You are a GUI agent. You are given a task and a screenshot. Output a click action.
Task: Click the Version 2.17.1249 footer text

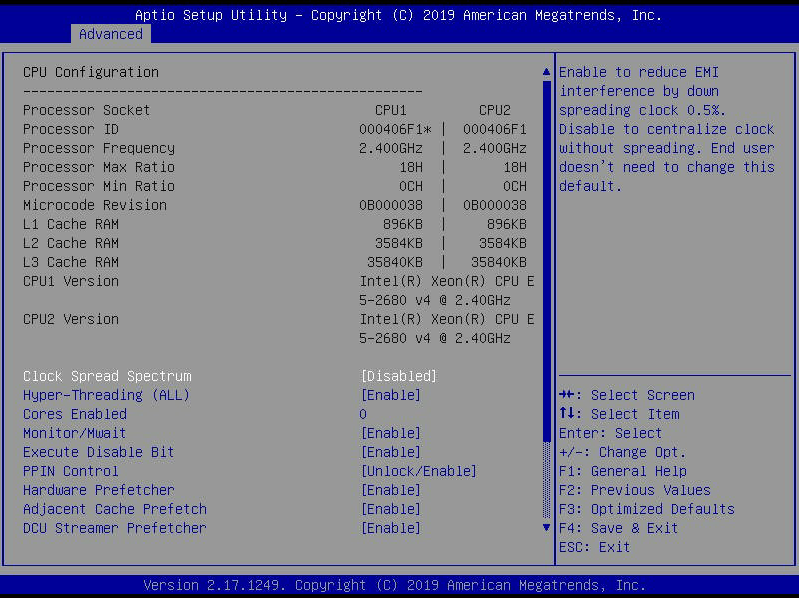point(394,585)
